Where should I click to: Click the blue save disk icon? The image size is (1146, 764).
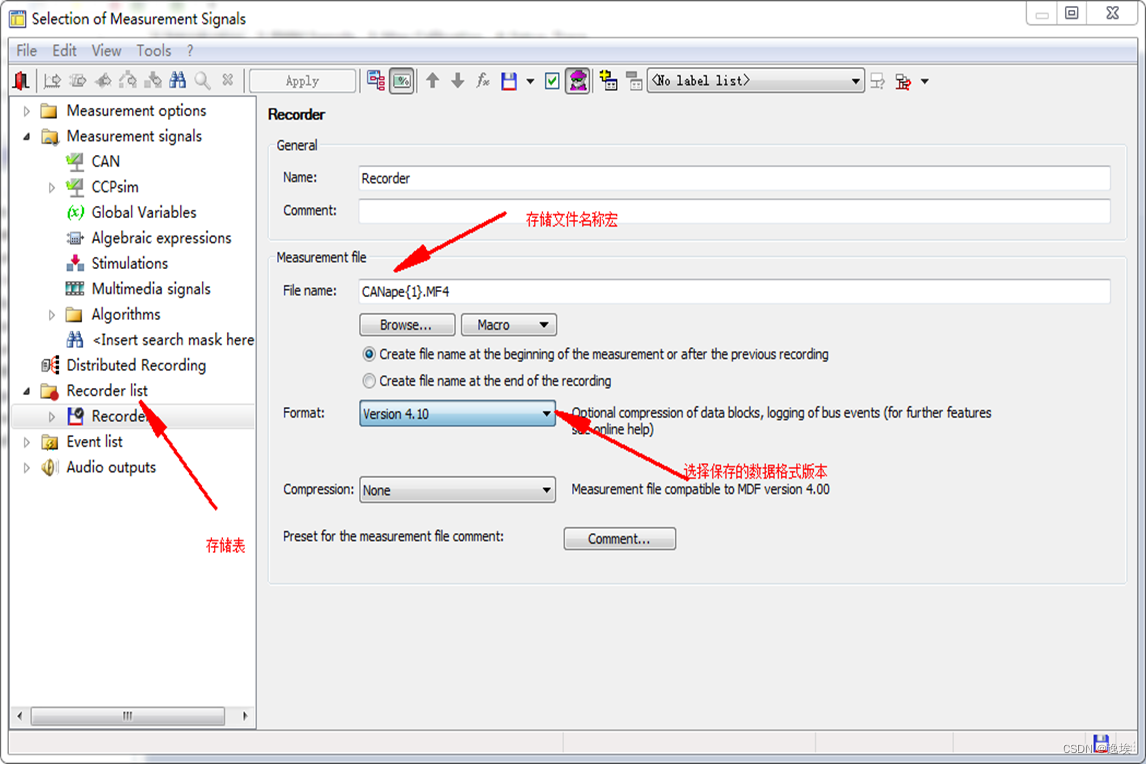tap(509, 81)
